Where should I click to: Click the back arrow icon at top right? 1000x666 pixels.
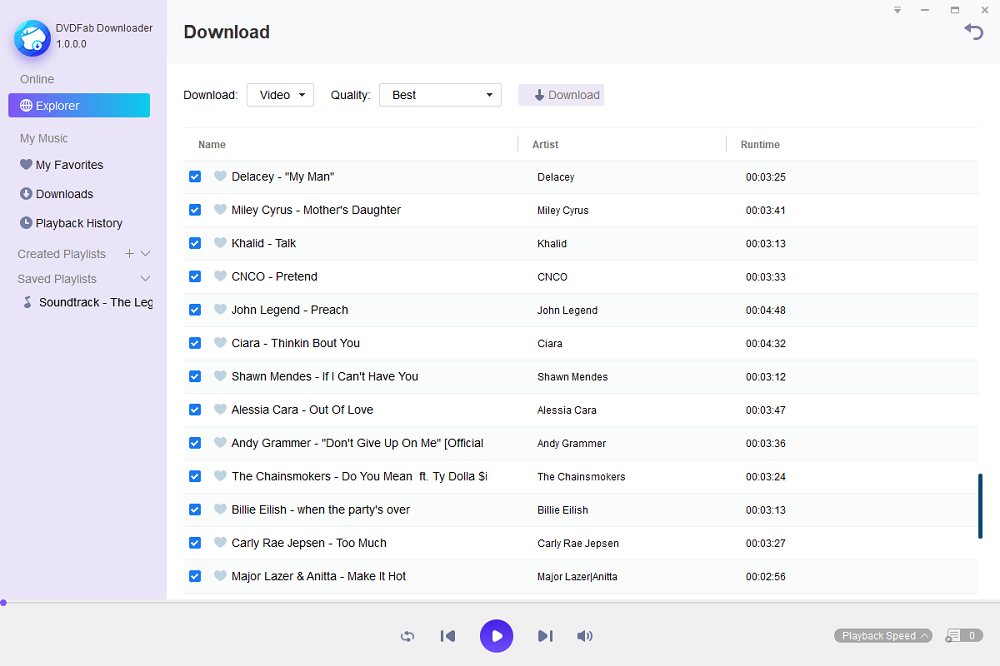(x=973, y=31)
